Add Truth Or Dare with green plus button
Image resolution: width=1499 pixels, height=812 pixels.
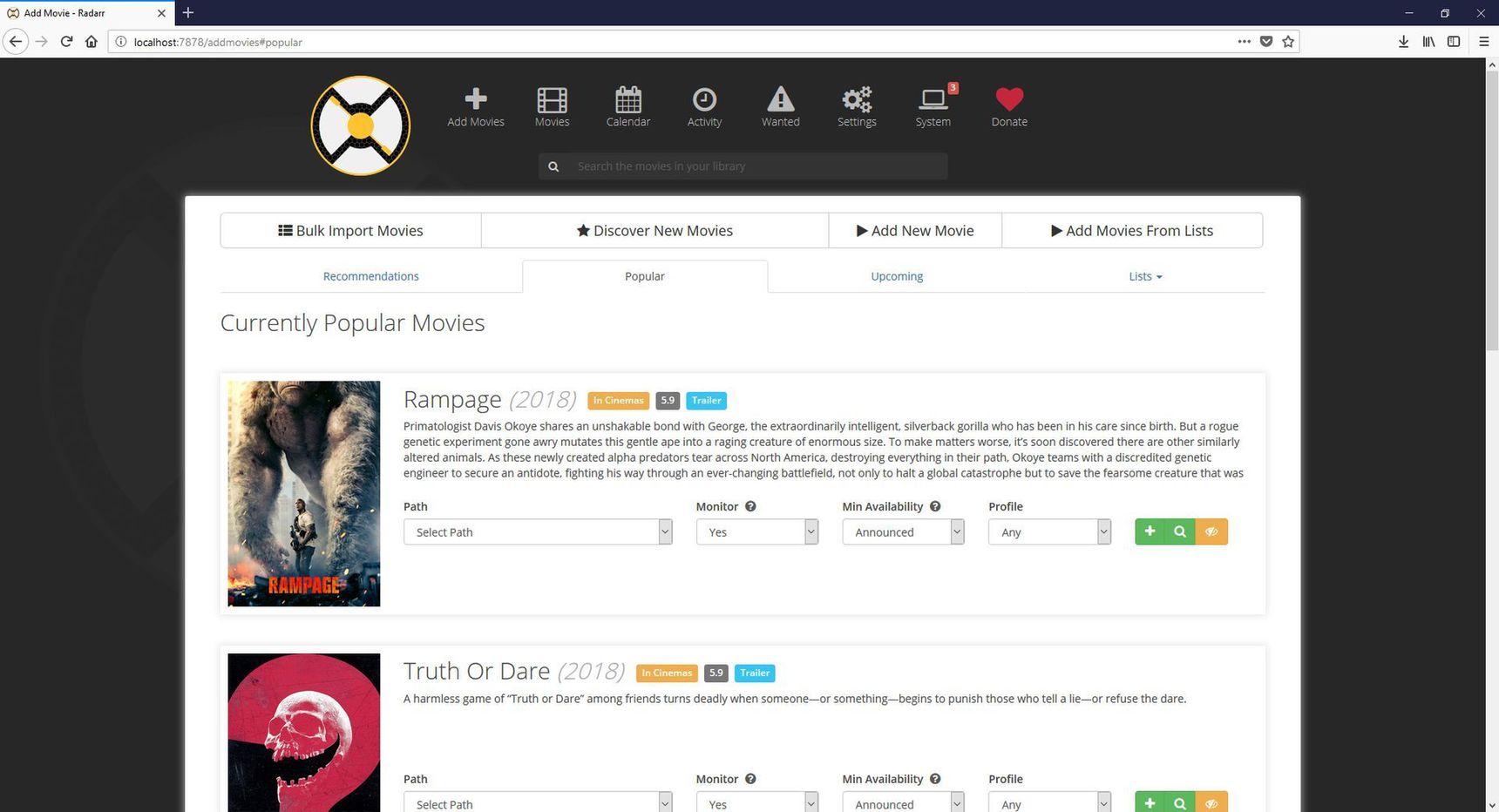point(1150,802)
